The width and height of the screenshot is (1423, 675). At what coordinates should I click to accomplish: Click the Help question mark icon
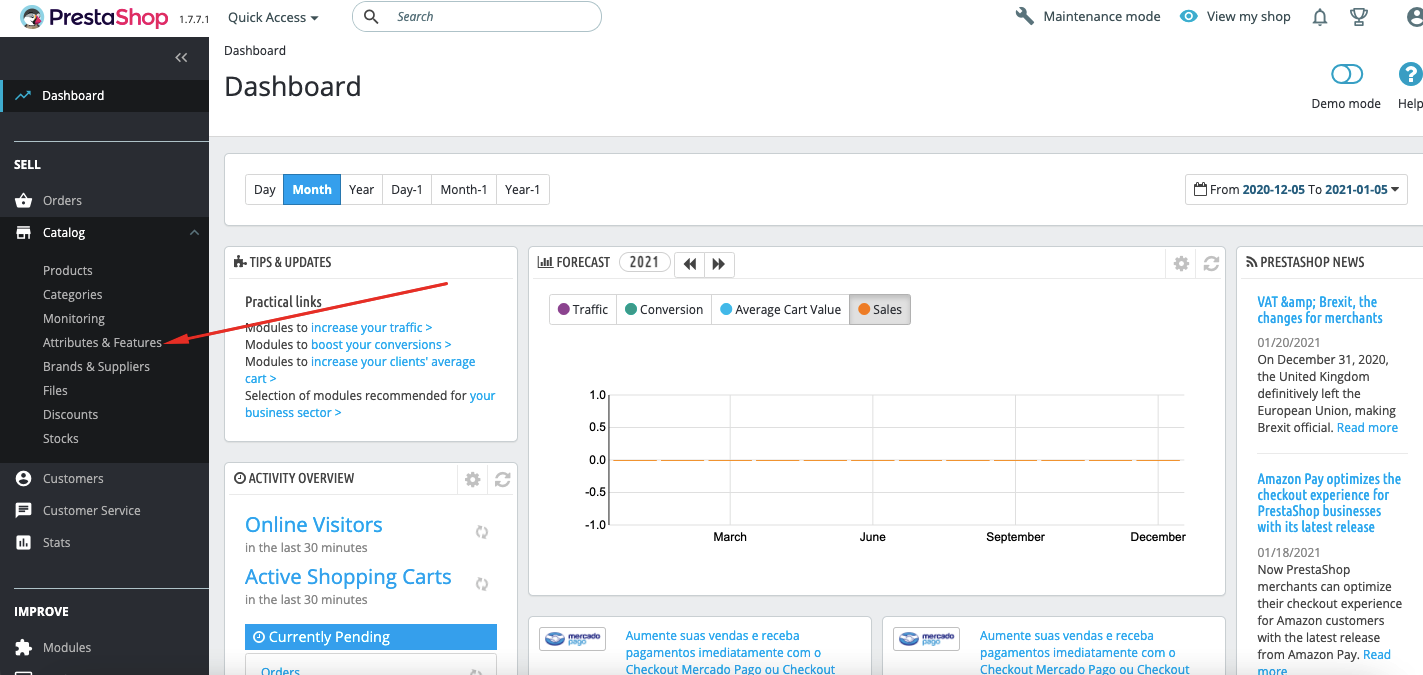click(x=1410, y=75)
